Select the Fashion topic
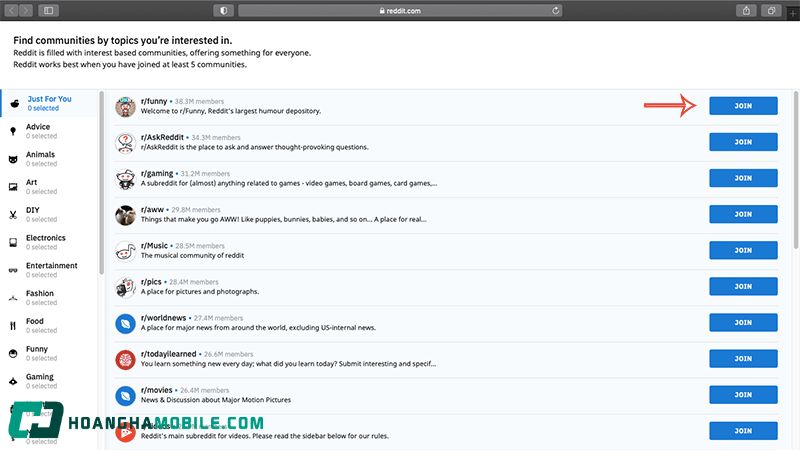Screen dimensions: 800x450 (49, 298)
